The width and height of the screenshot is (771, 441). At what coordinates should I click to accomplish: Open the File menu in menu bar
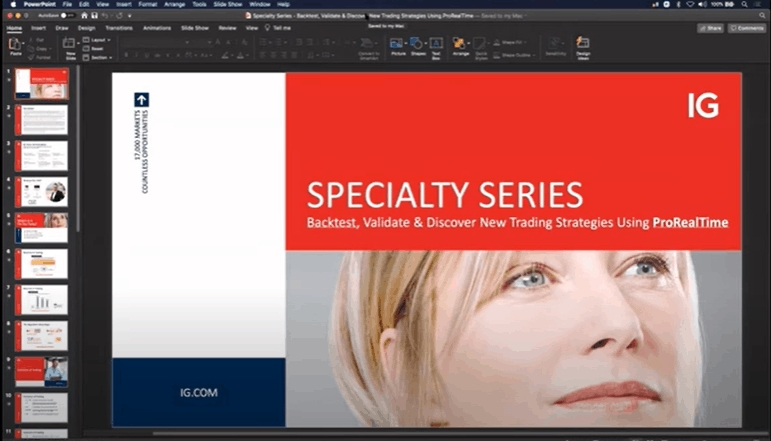(x=67, y=4)
